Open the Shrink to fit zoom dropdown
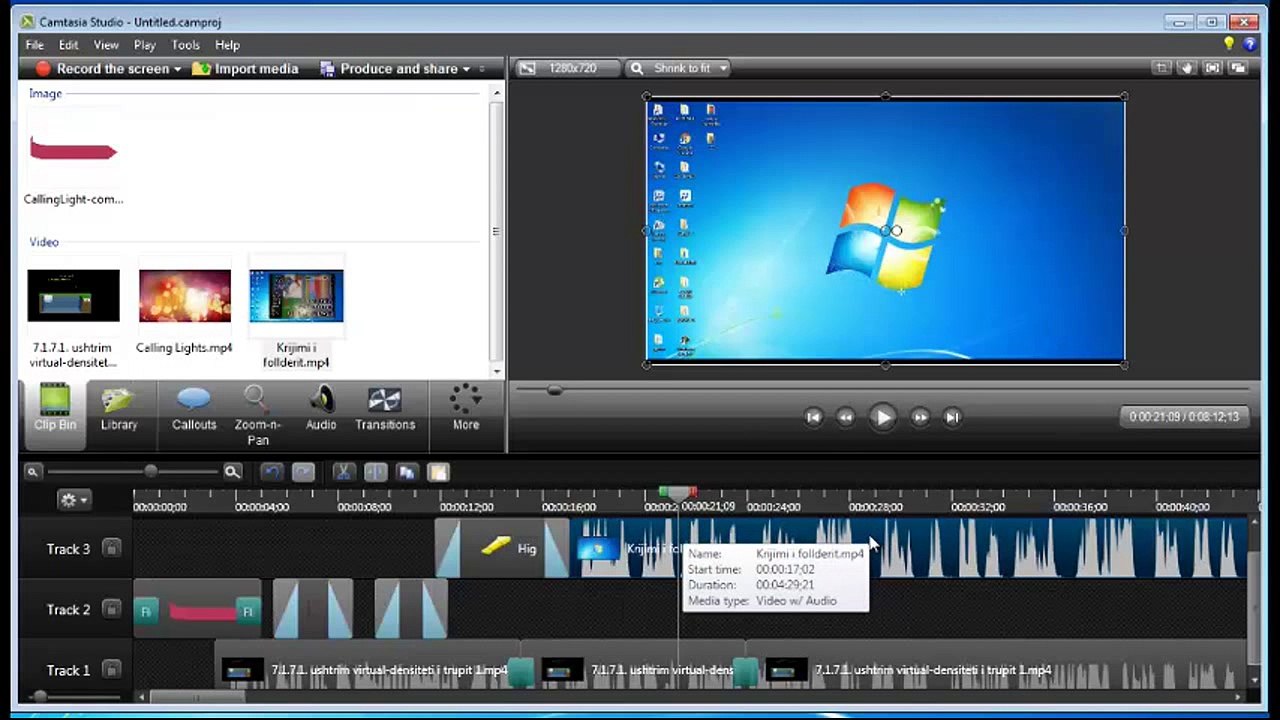1280x720 pixels. click(x=680, y=68)
